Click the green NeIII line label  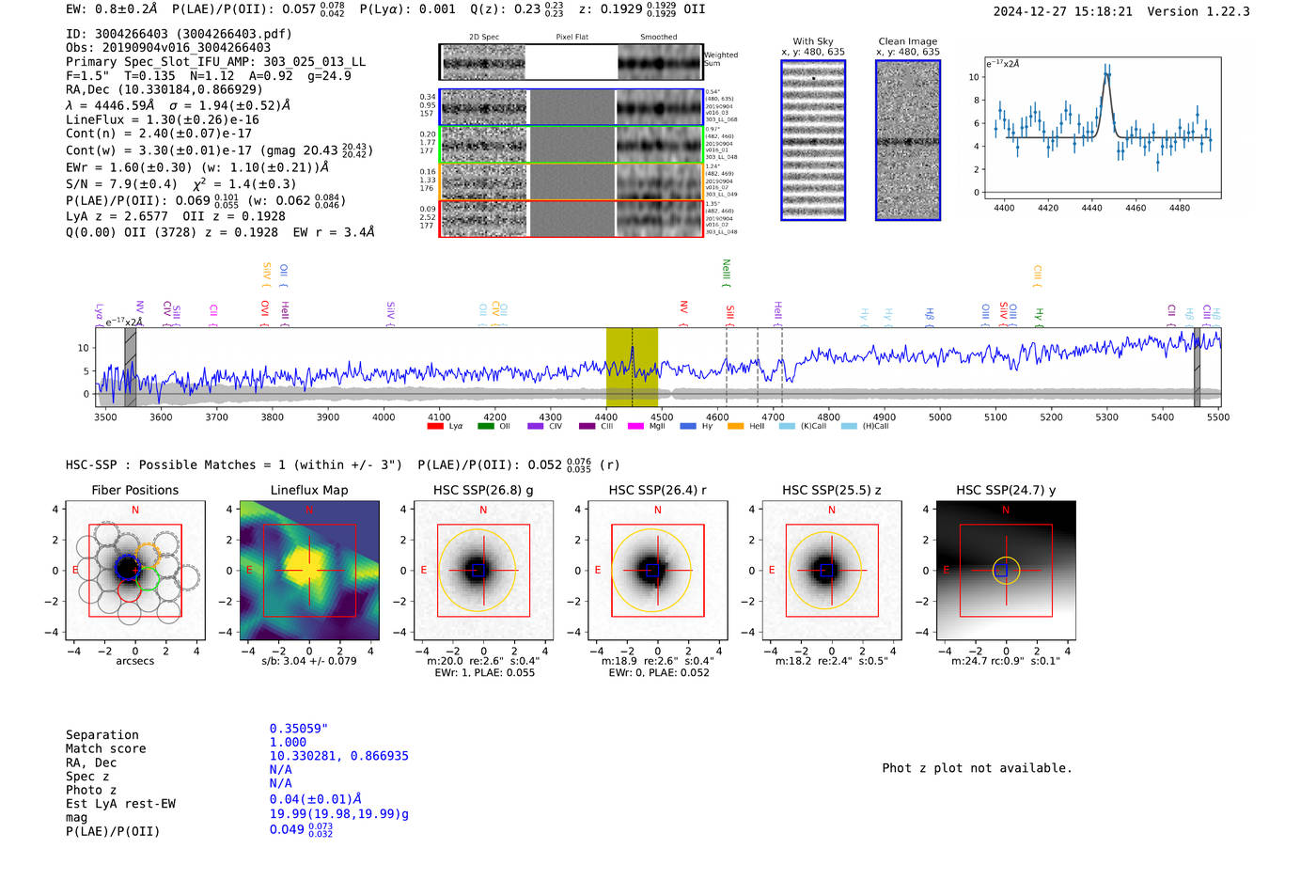(x=726, y=273)
